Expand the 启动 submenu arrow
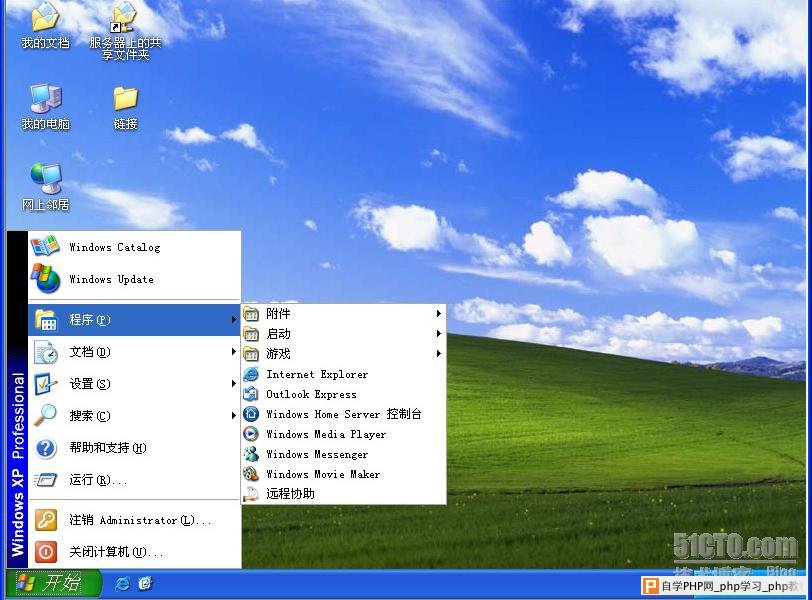Screen dimensions: 812x600 [439, 334]
